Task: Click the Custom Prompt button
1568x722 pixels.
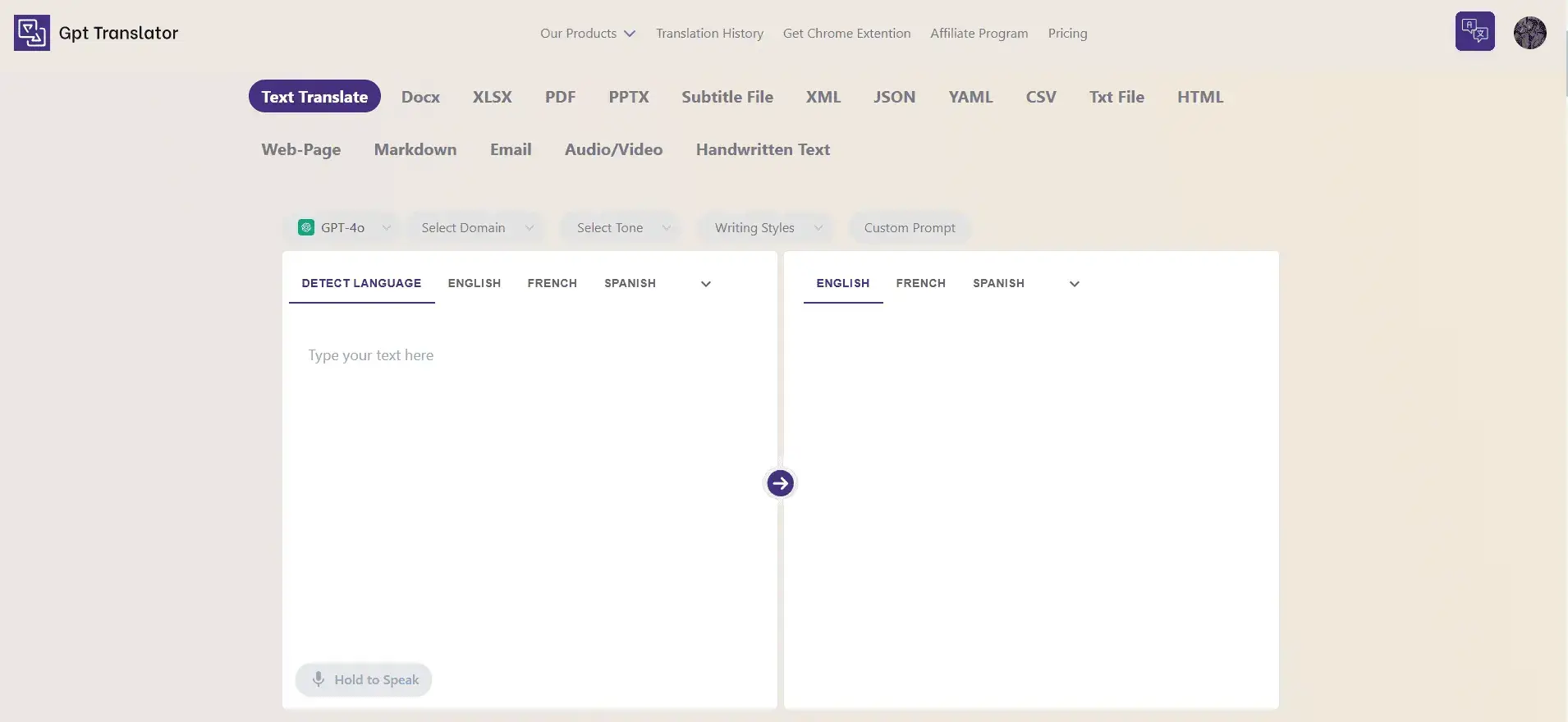Action: 909,228
